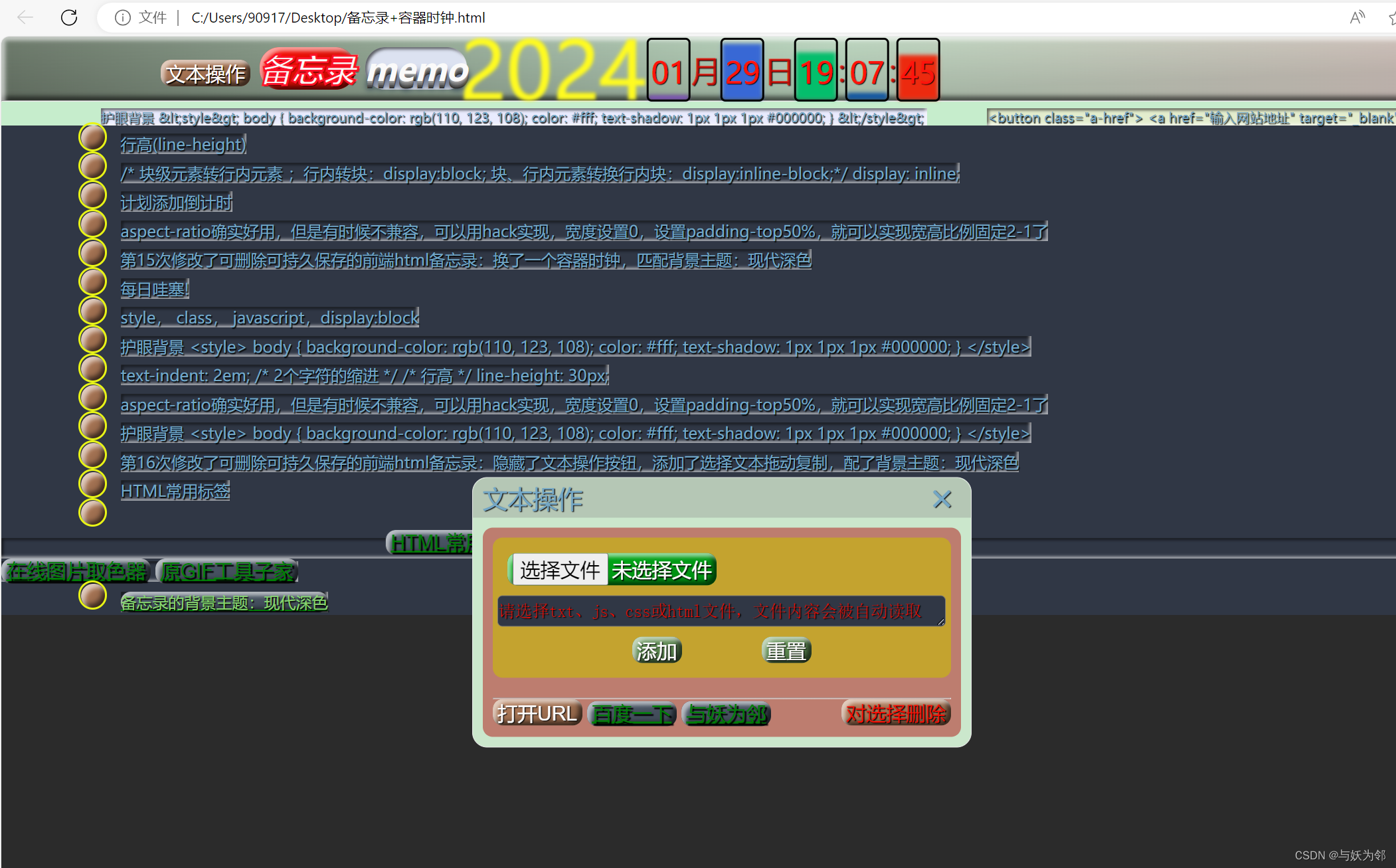Click 添加 to add text content
The image size is (1396, 868).
tap(655, 651)
